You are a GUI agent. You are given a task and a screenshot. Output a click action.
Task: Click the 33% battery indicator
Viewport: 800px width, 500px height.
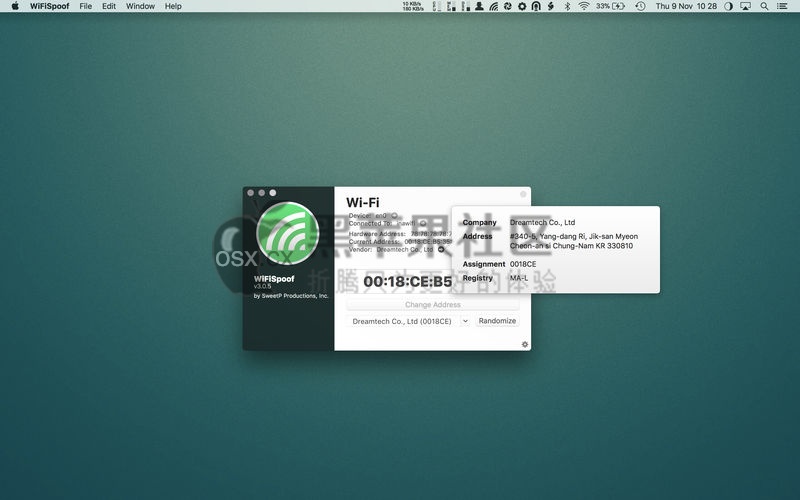(610, 6)
